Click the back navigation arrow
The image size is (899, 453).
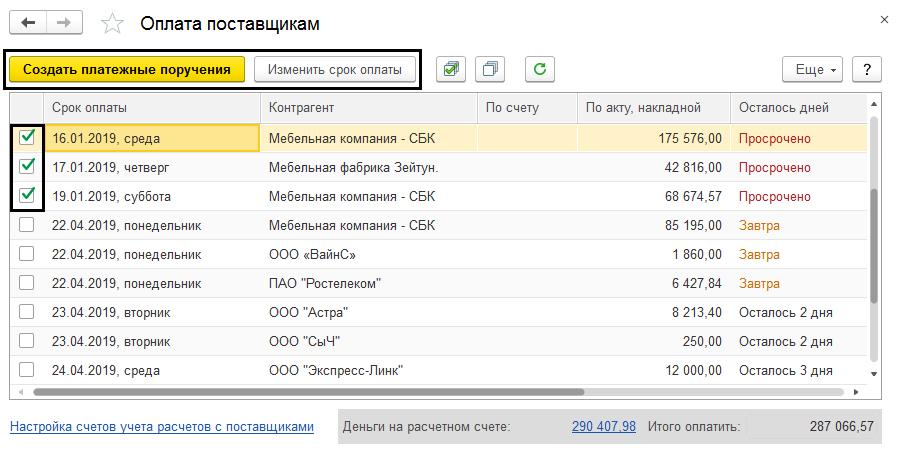pyautogui.click(x=28, y=22)
